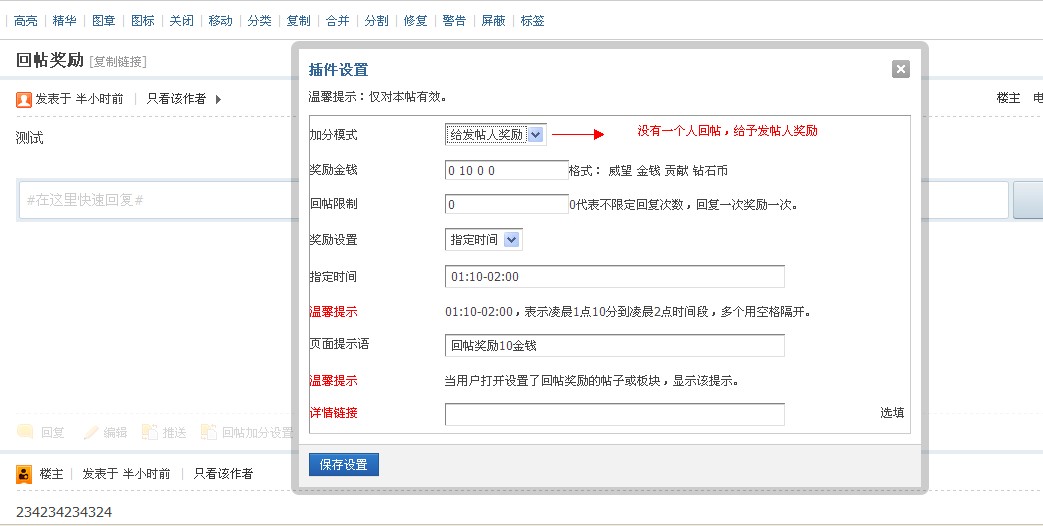The image size is (1043, 526).
Task: Click the author avatar icon beside 发表于
Action: tap(25, 99)
